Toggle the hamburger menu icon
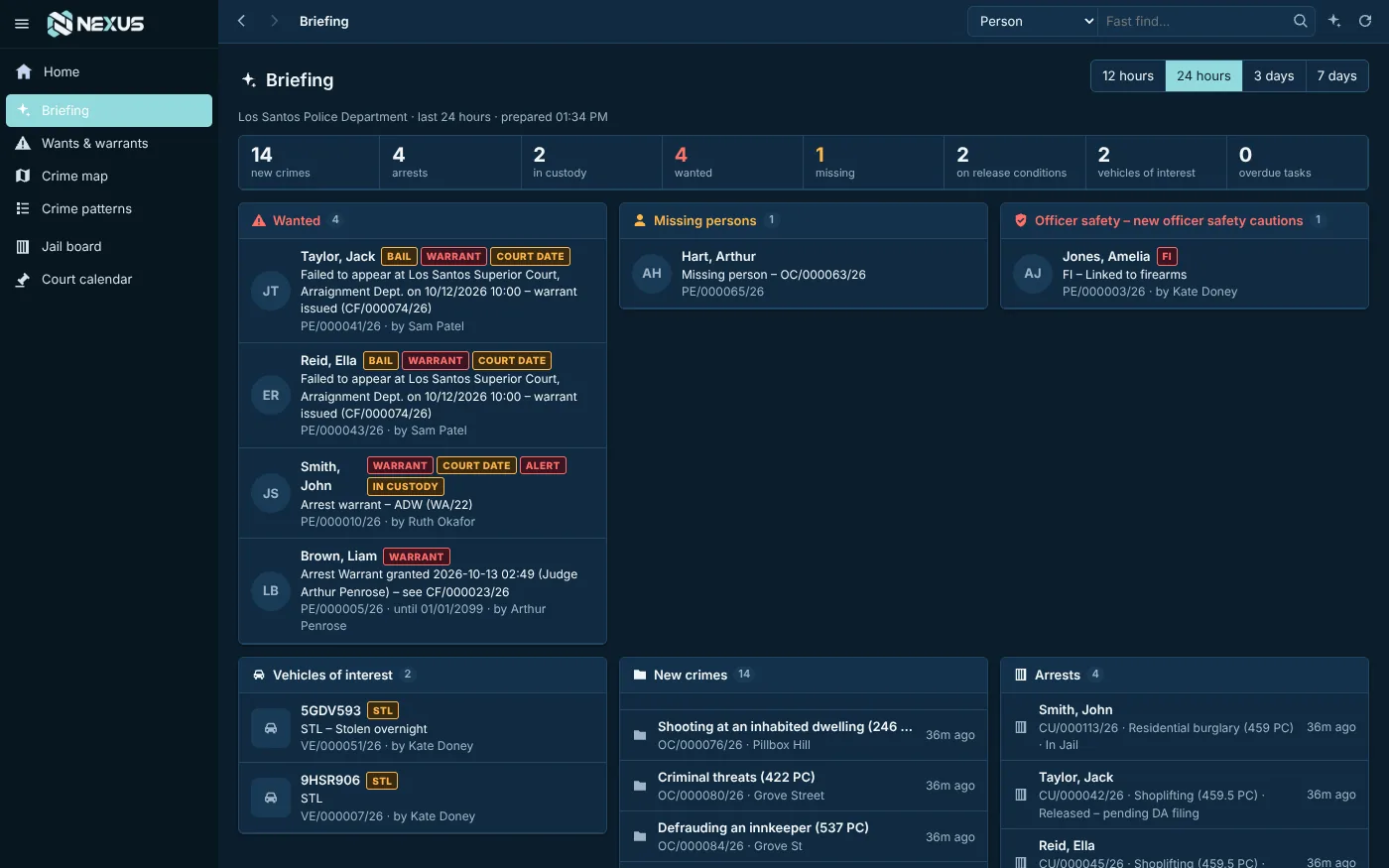 click(22, 24)
